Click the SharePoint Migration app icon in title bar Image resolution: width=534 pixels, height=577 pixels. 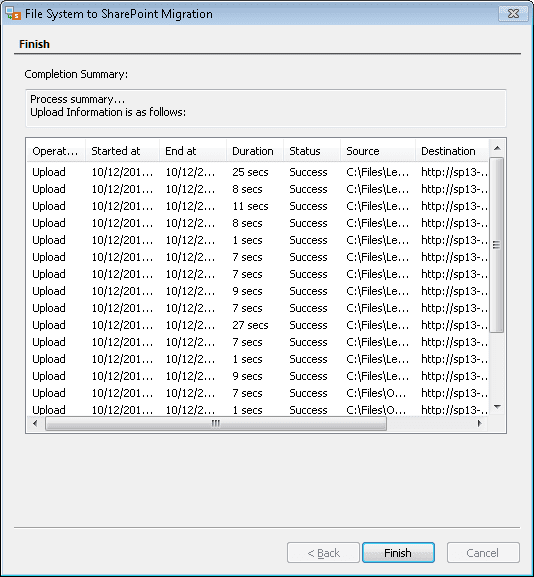click(x=13, y=14)
